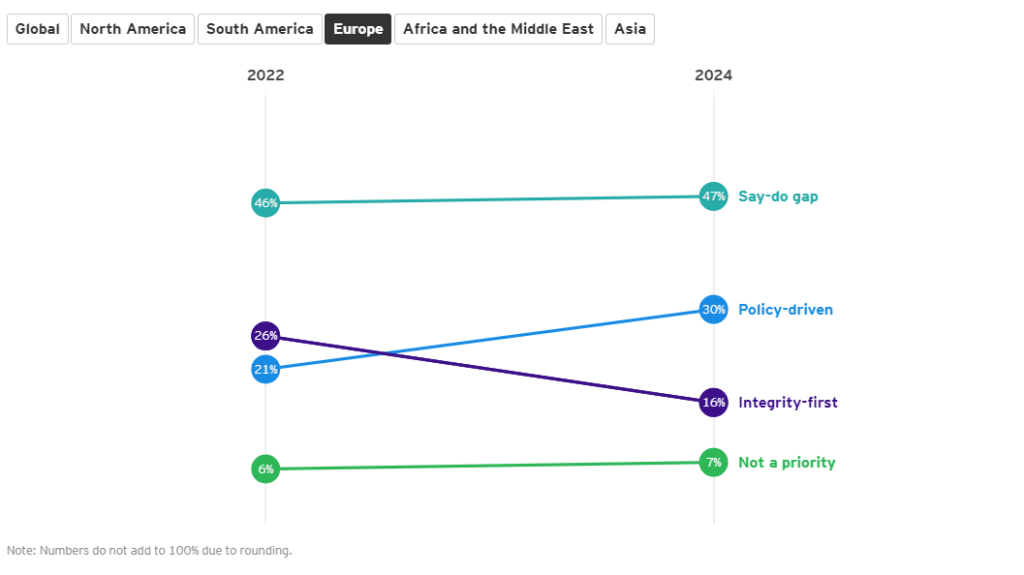Switch to the Global tab
Viewport: 1024px width, 575px height.
coord(38,29)
